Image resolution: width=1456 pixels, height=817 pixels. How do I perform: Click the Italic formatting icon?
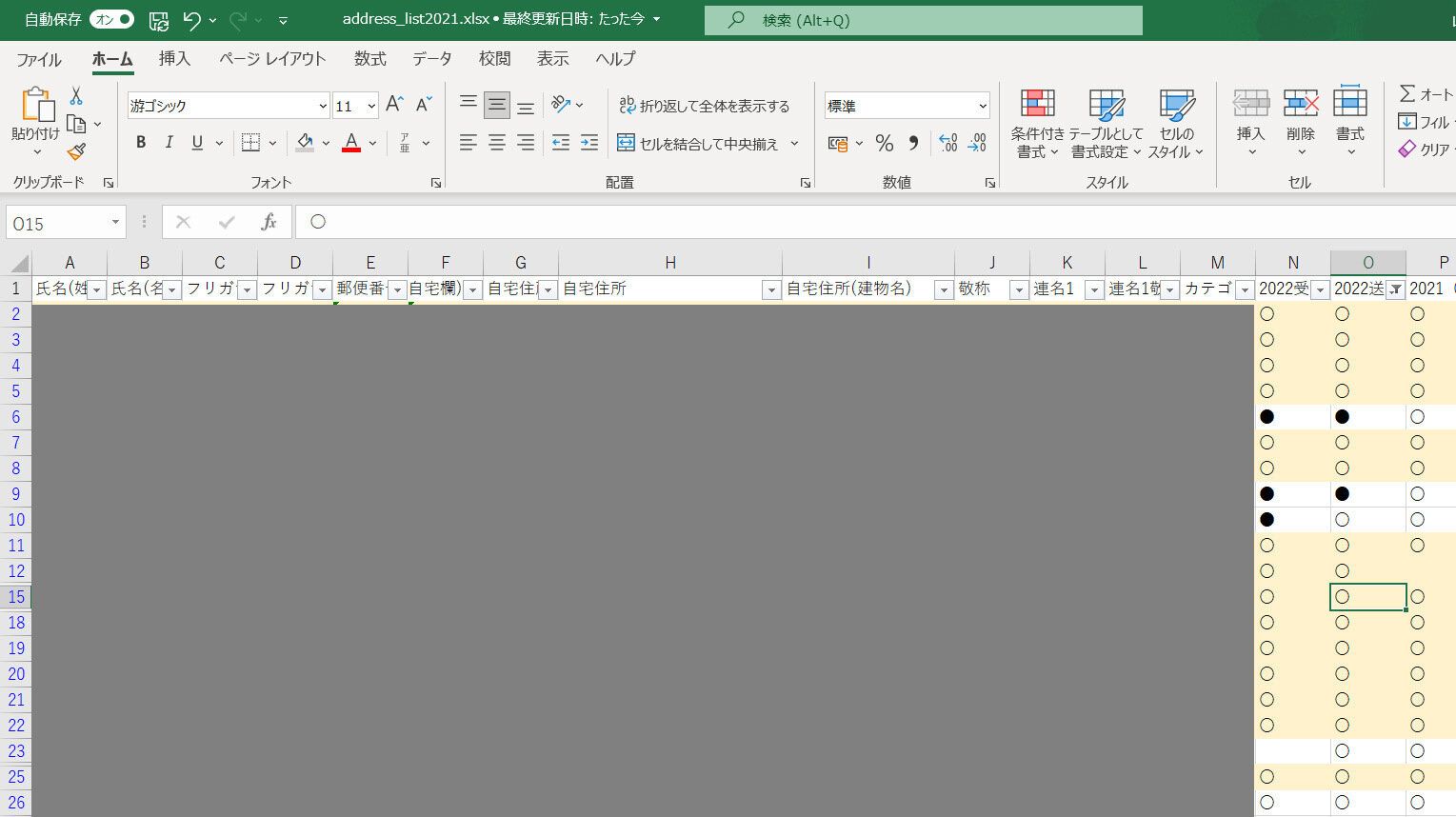point(169,143)
